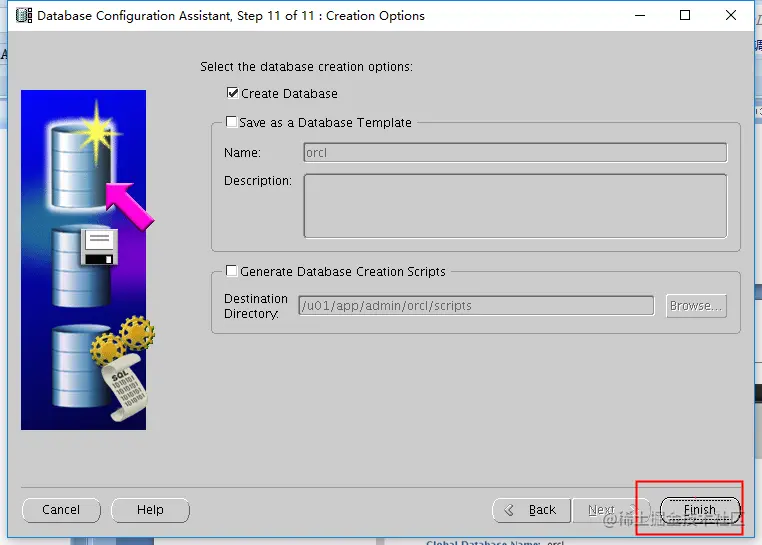
Task: Enable Generate Database Creation Scripts checkbox
Action: pyautogui.click(x=232, y=271)
